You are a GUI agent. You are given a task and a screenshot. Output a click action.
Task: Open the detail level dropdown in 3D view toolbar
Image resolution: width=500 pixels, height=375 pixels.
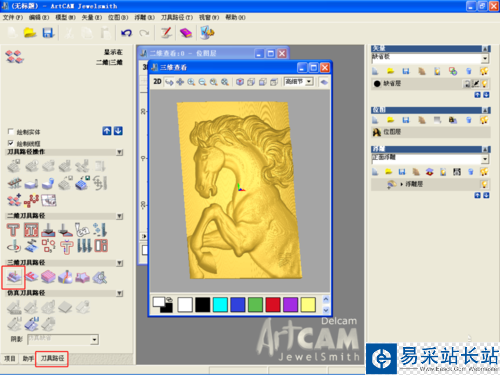point(309,82)
